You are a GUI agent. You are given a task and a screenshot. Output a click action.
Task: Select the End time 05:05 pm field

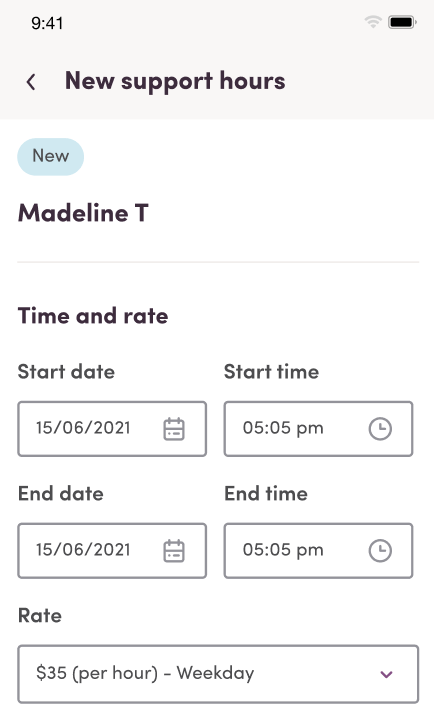click(x=319, y=551)
